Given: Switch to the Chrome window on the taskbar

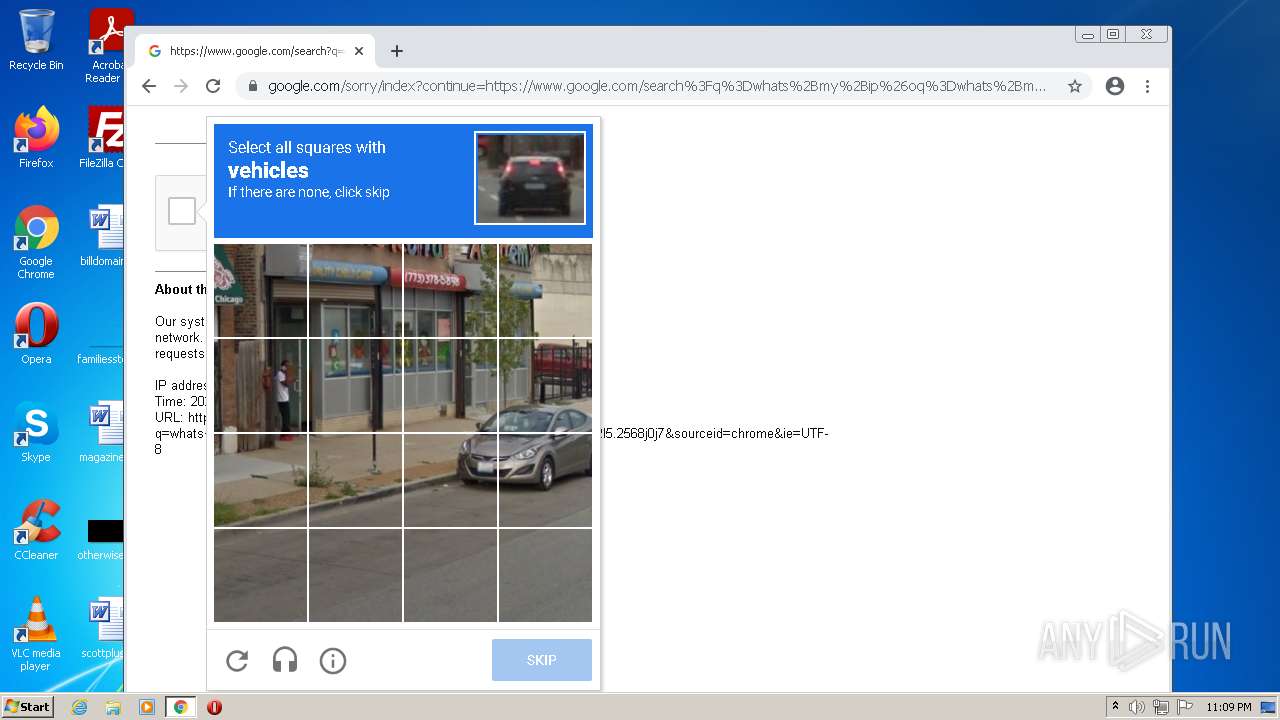Looking at the screenshot, I should (180, 707).
